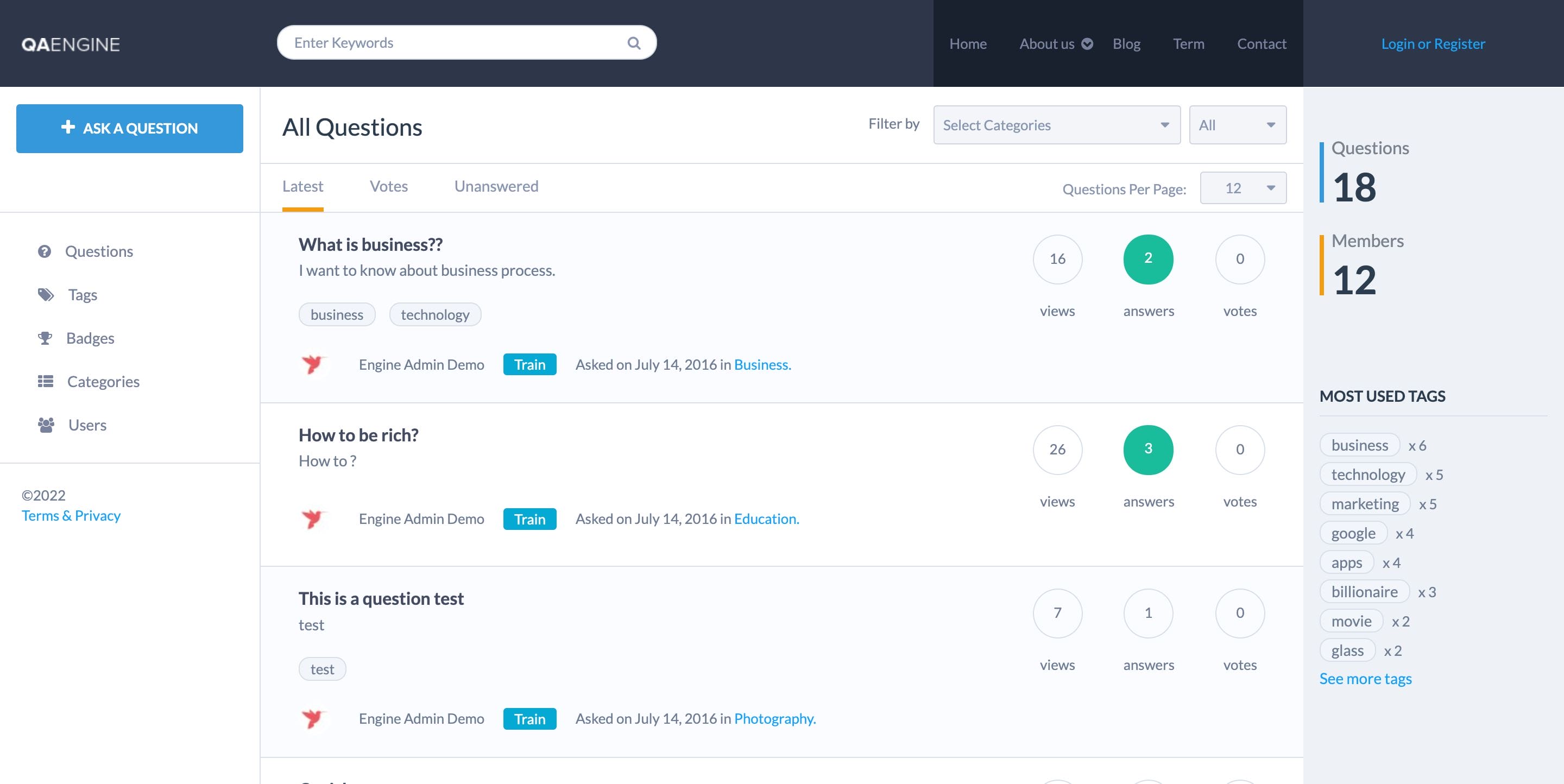The image size is (1564, 784).
Task: Click the avatar icon next to Engine Admin Demo
Action: coord(315,364)
